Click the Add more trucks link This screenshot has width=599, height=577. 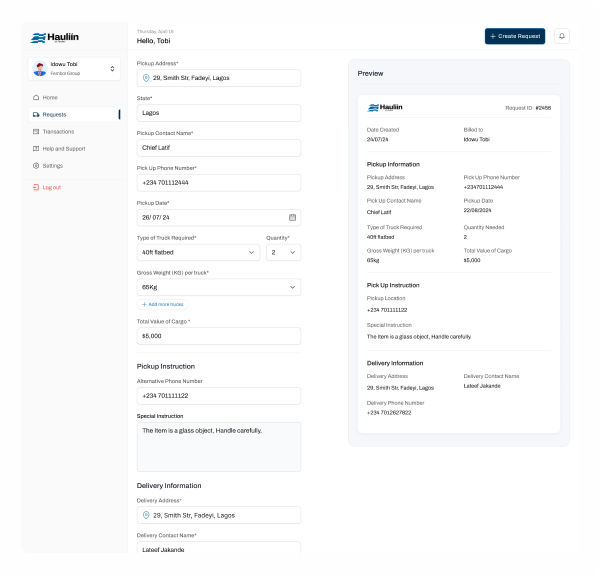(x=163, y=304)
